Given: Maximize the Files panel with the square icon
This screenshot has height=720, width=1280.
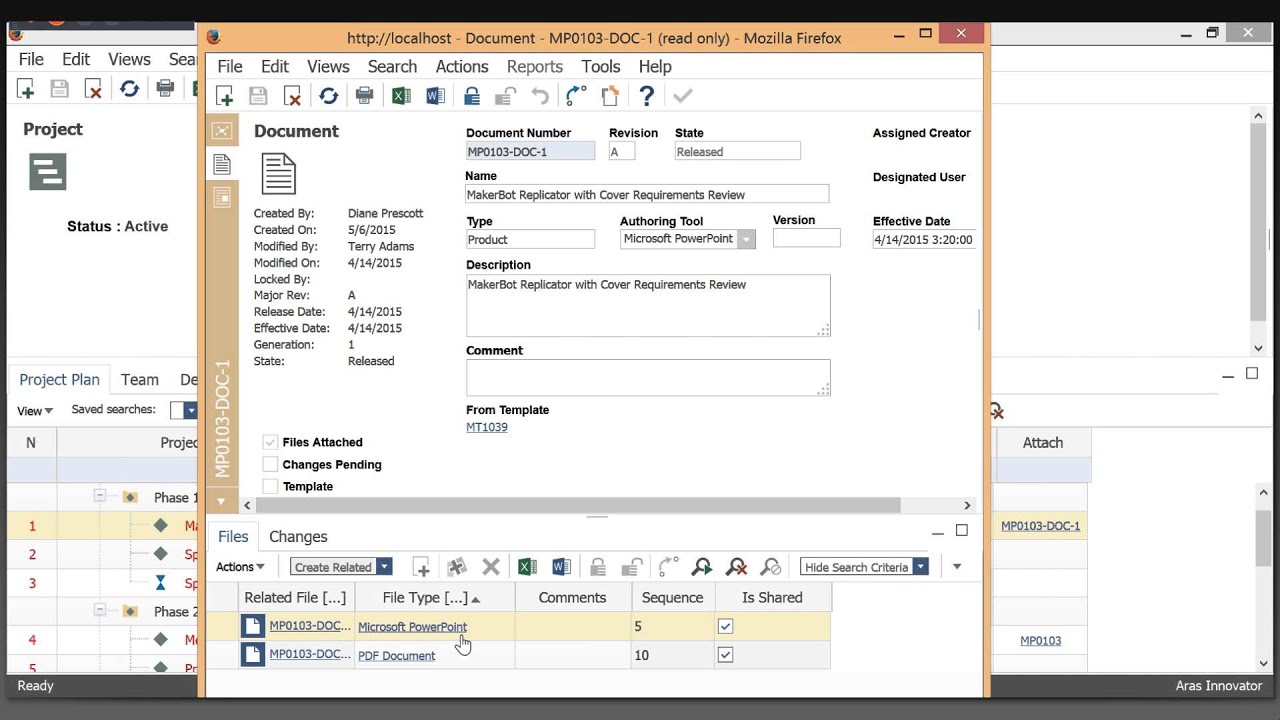Looking at the screenshot, I should 962,530.
